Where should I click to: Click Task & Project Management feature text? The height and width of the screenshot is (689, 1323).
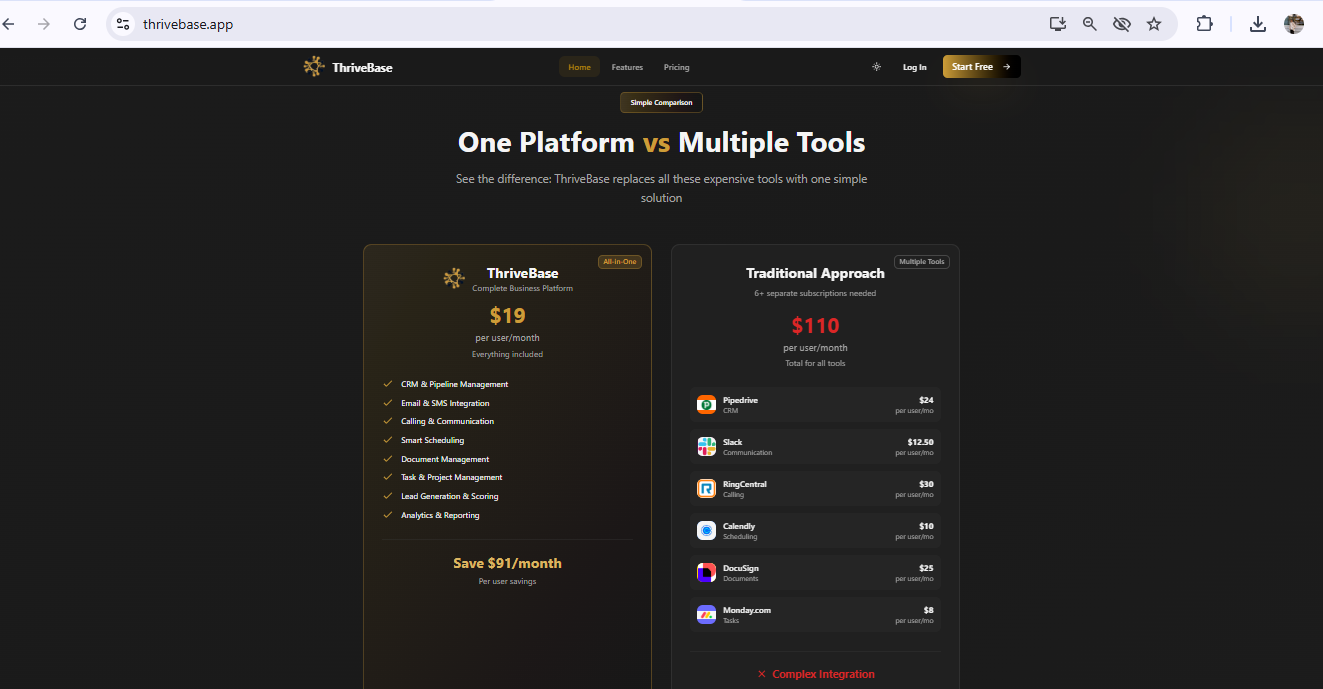[x=452, y=477]
